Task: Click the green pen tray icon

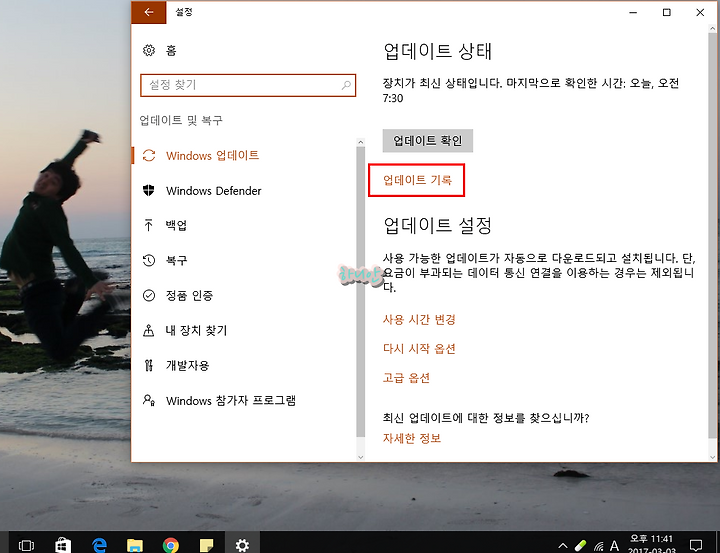Action: click(580, 546)
